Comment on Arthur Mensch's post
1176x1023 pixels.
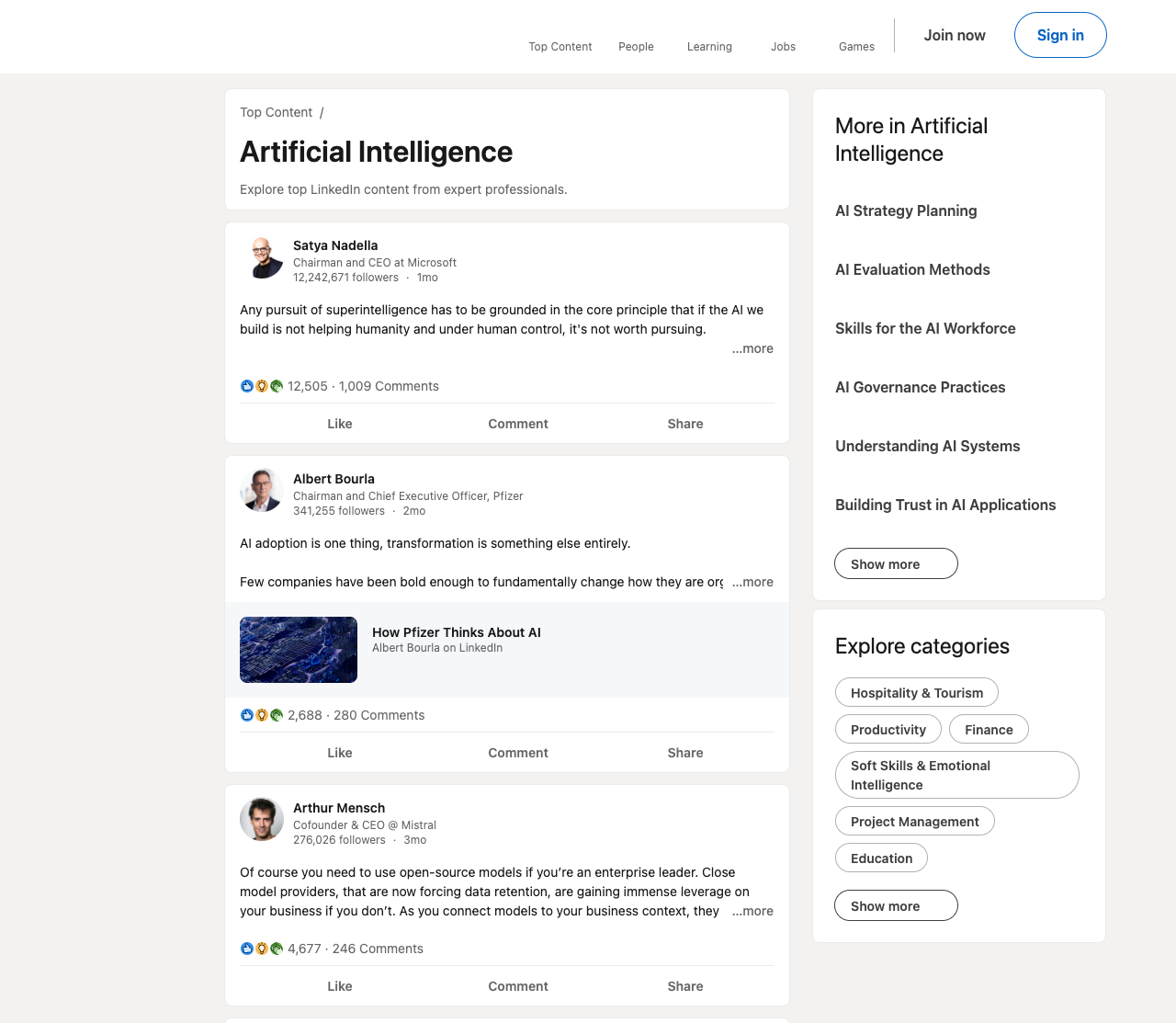click(x=518, y=986)
